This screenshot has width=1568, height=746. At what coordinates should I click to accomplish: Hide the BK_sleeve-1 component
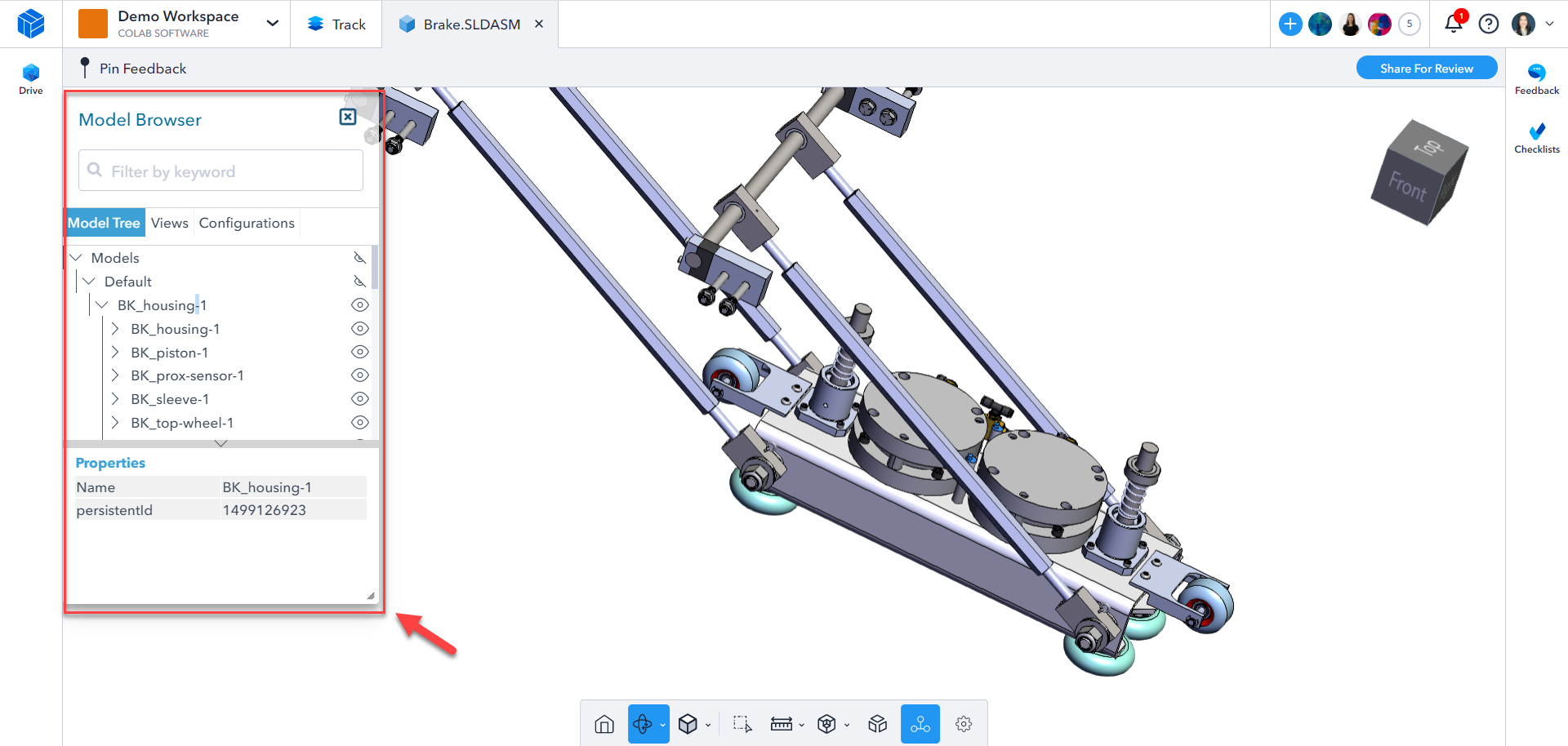click(x=360, y=398)
